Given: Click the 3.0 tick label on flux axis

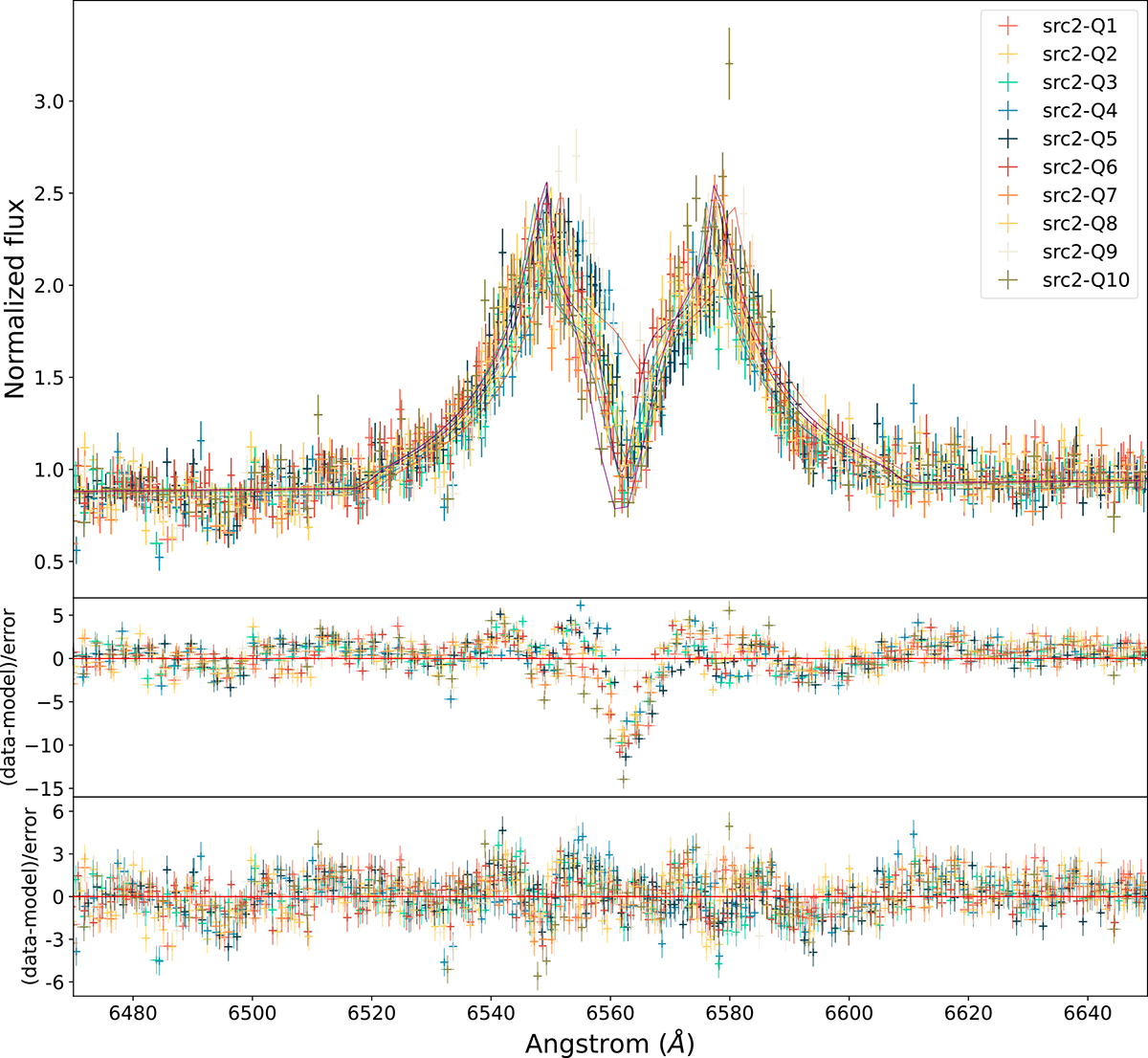Looking at the screenshot, I should coord(48,101).
